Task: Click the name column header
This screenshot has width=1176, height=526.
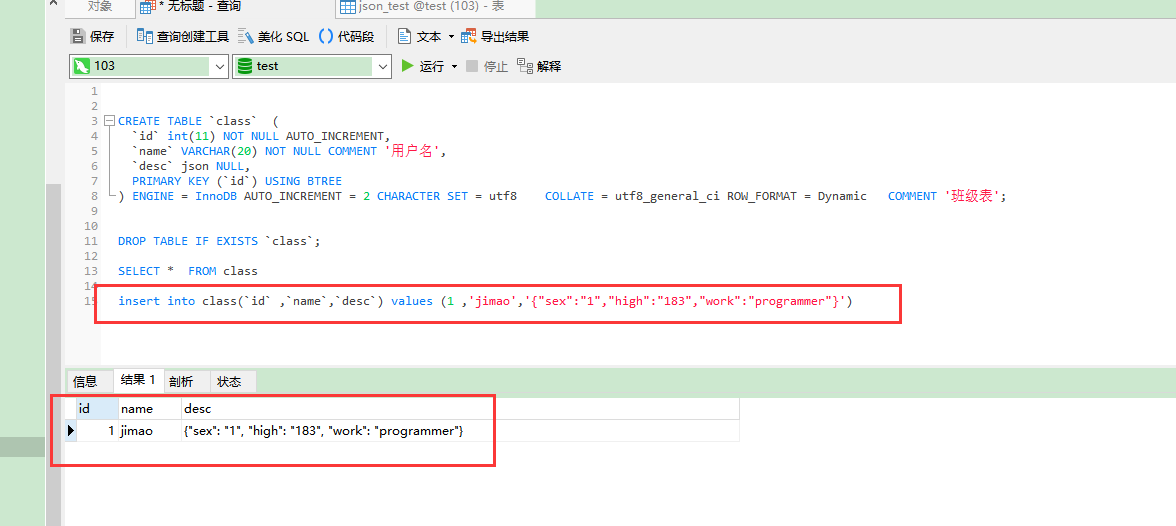Action: tap(149, 409)
